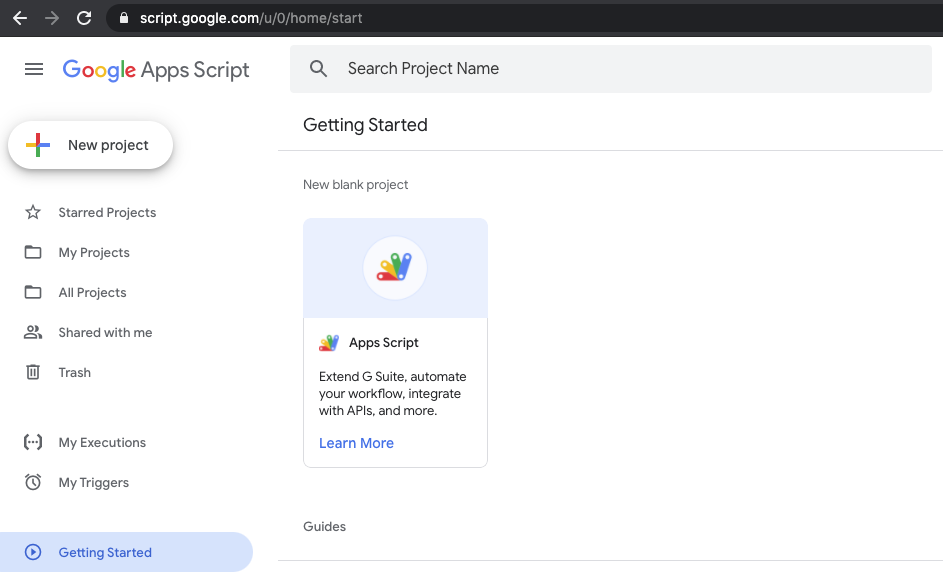
Task: Click the My Triggers alarm clock icon
Action: pyautogui.click(x=33, y=482)
